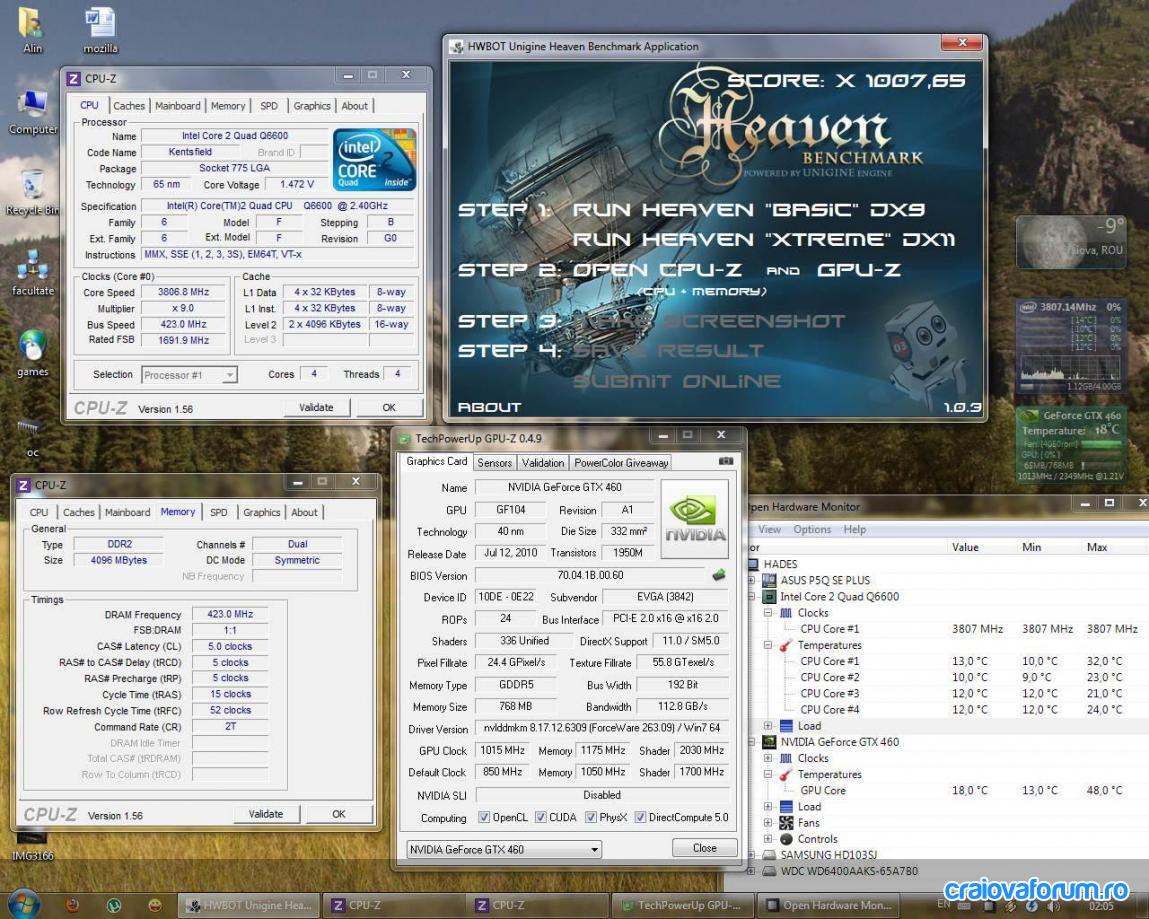The image size is (1149, 919).
Task: Click the weather gadget showing -9°
Action: coord(1071,241)
